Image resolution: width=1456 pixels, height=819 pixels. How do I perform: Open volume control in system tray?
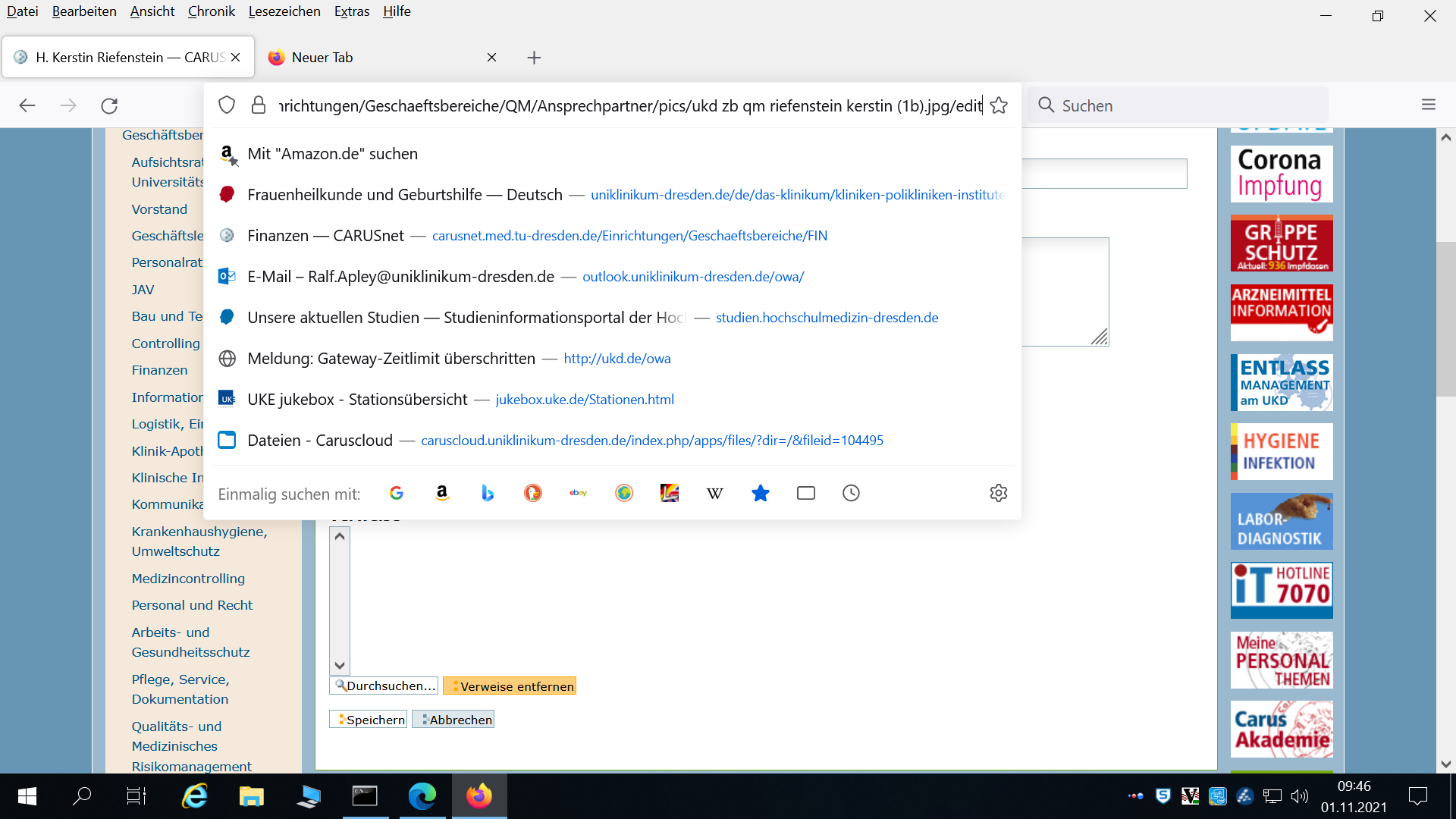pyautogui.click(x=1300, y=796)
